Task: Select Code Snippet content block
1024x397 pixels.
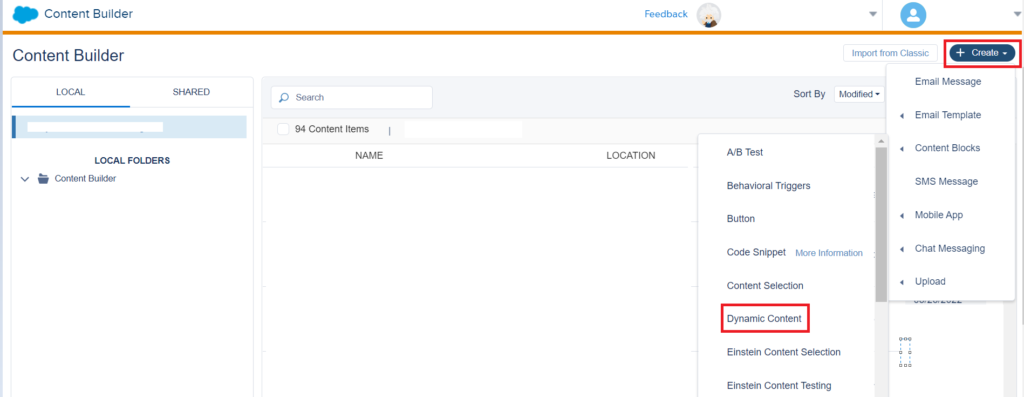Action: 756,252
